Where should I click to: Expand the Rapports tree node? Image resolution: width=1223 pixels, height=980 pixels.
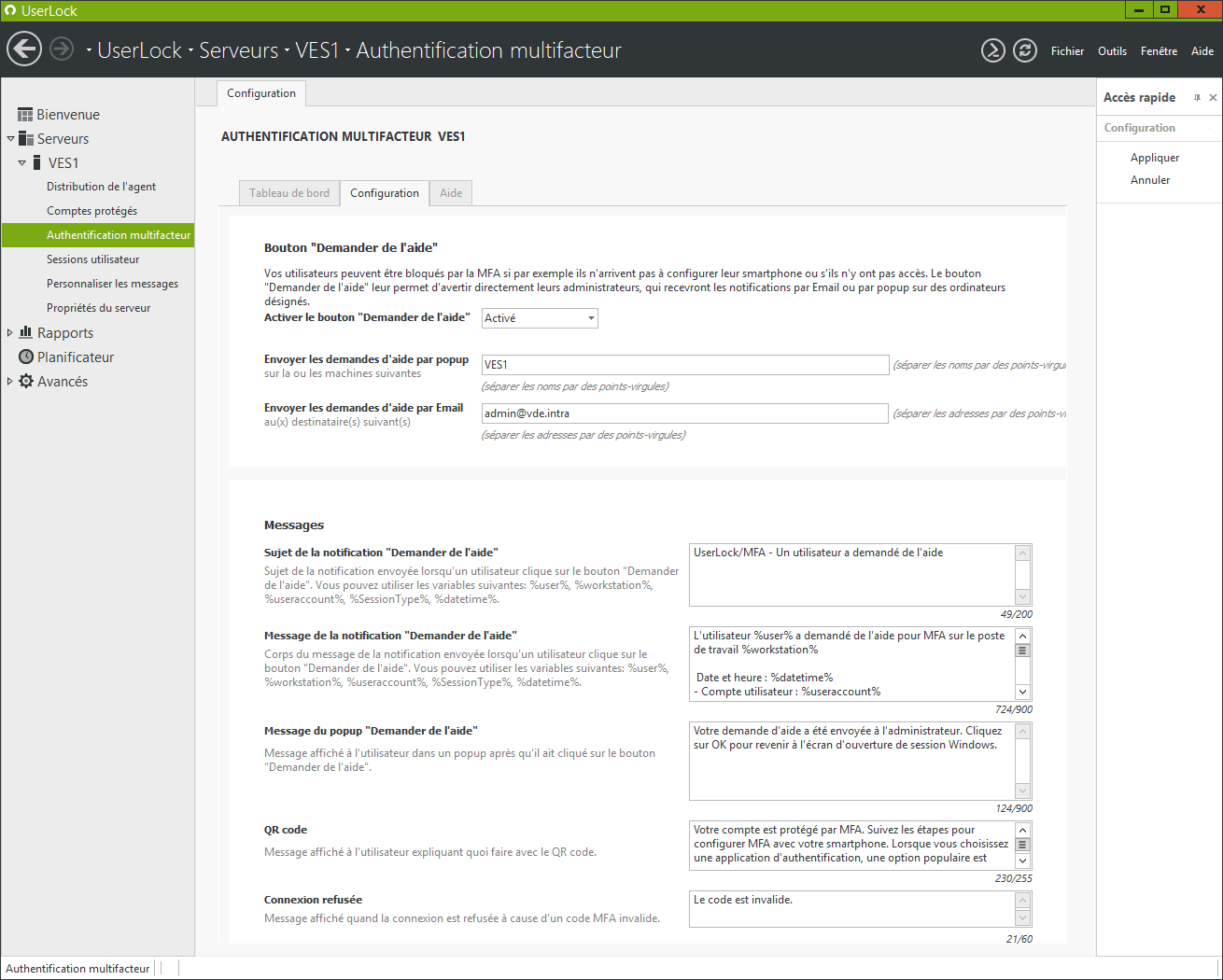click(10, 332)
